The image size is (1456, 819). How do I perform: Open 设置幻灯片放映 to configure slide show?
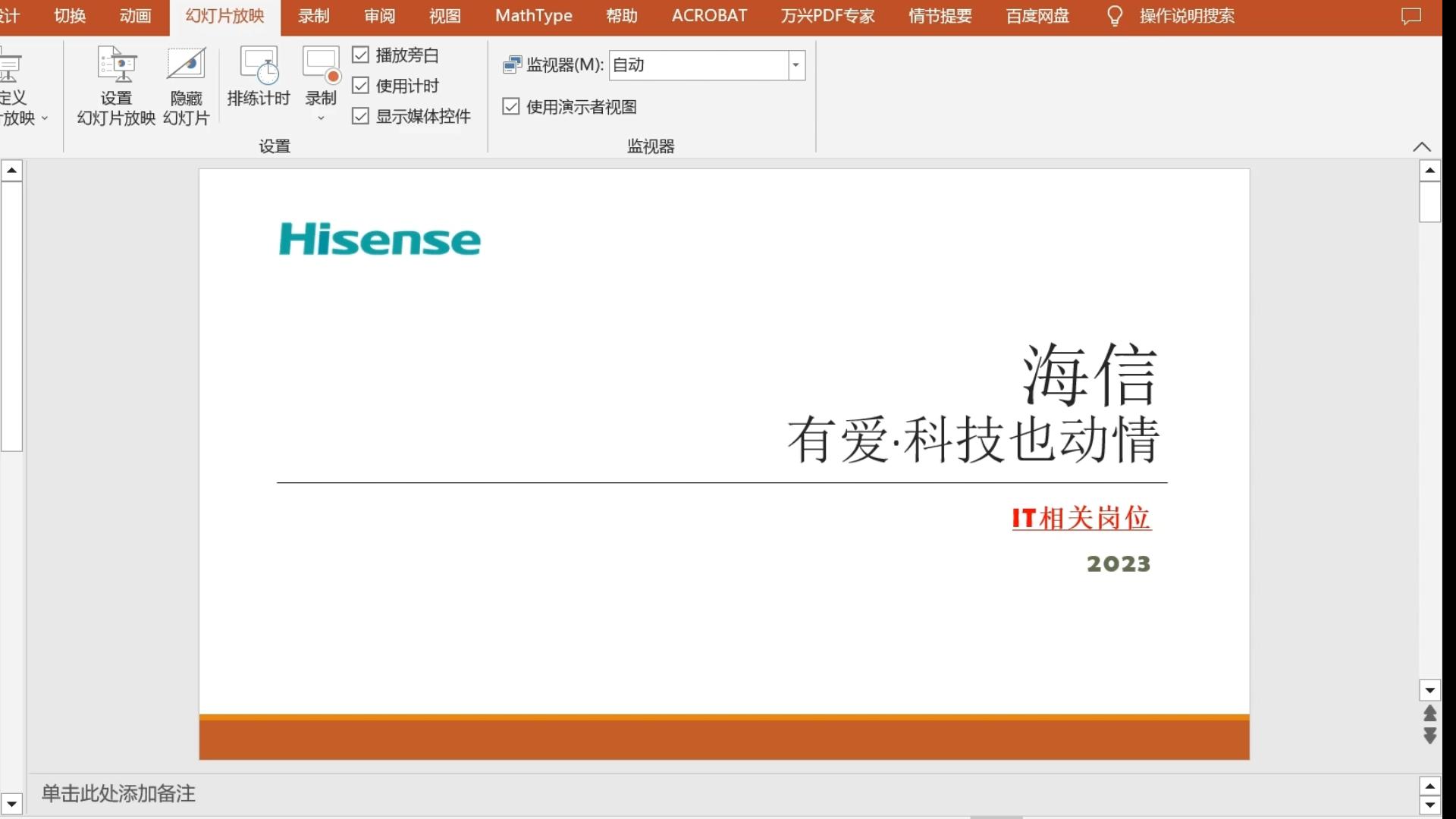(x=115, y=83)
